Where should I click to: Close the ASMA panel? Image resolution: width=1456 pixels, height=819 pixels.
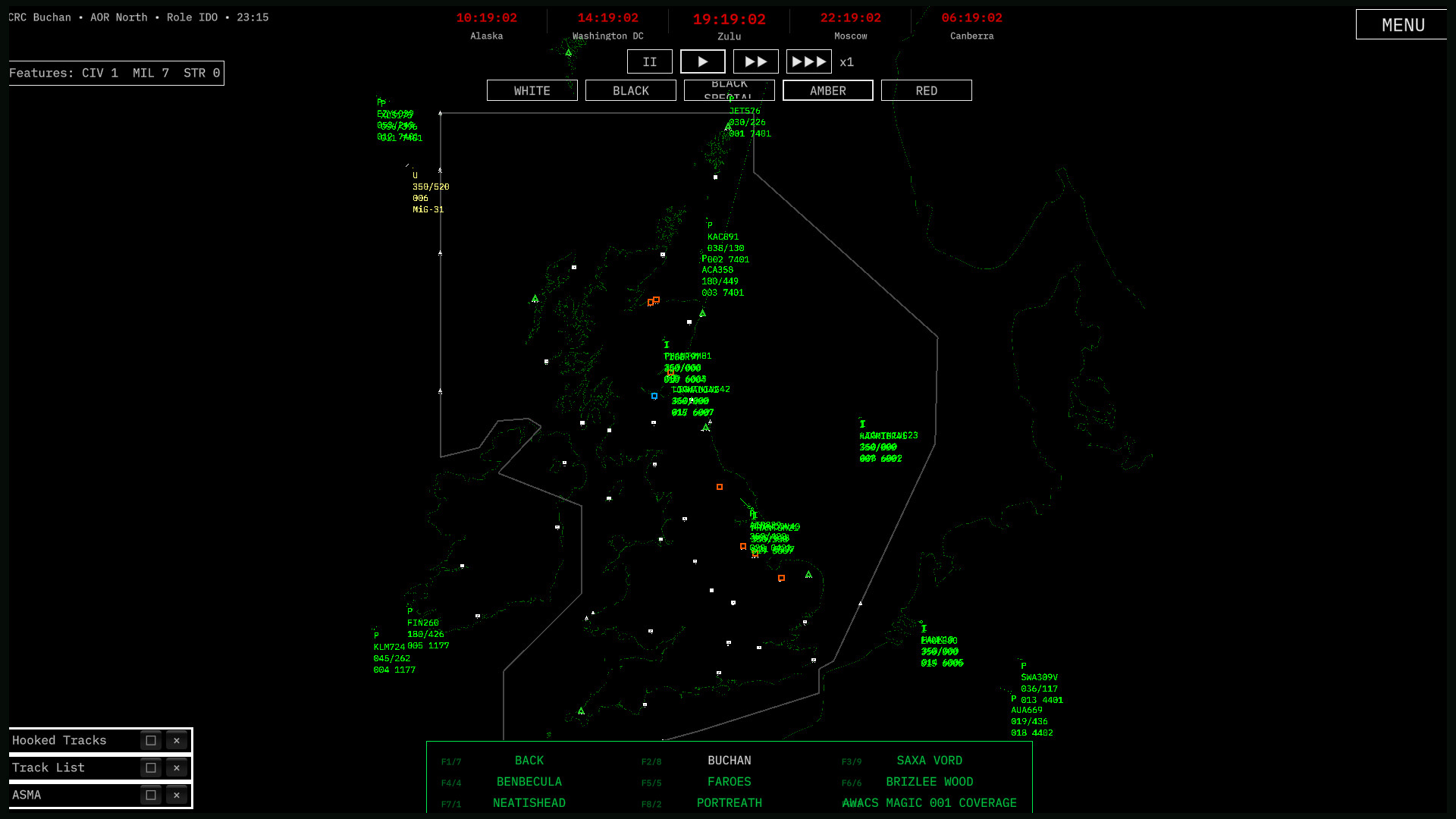pyautogui.click(x=177, y=795)
